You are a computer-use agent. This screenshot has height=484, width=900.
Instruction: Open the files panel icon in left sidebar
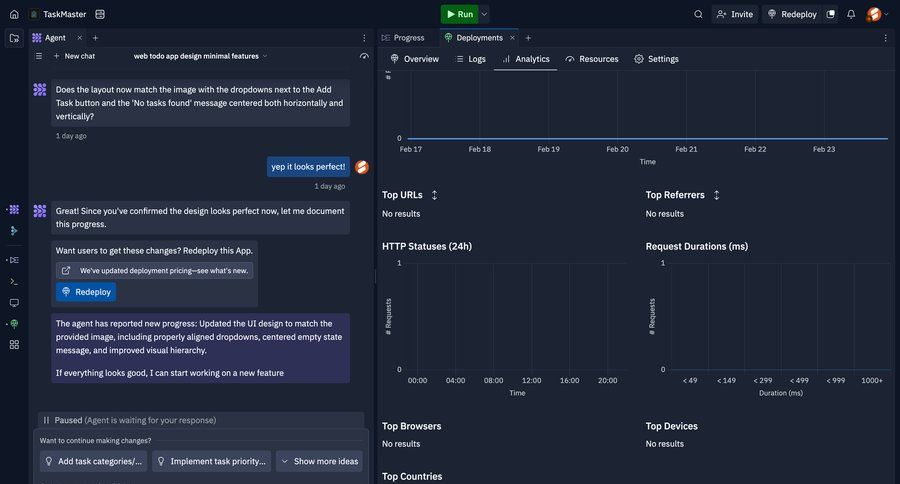click(14, 38)
